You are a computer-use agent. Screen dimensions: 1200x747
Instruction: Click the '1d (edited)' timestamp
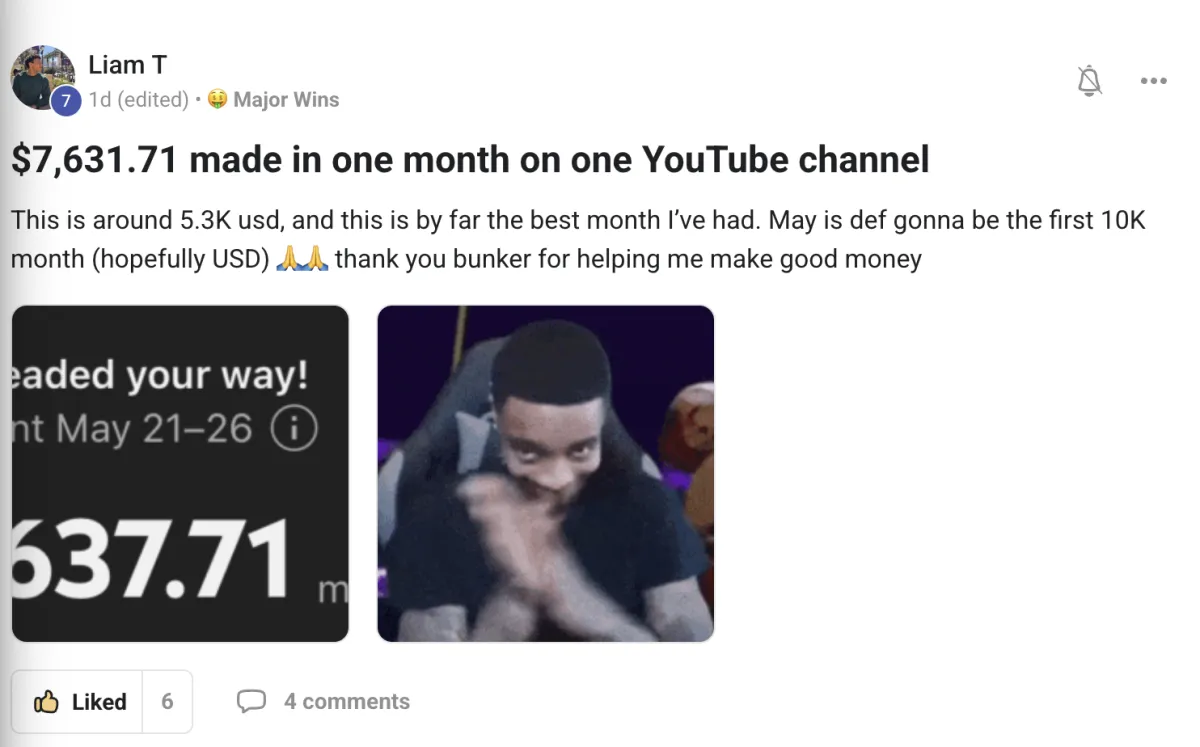click(138, 100)
